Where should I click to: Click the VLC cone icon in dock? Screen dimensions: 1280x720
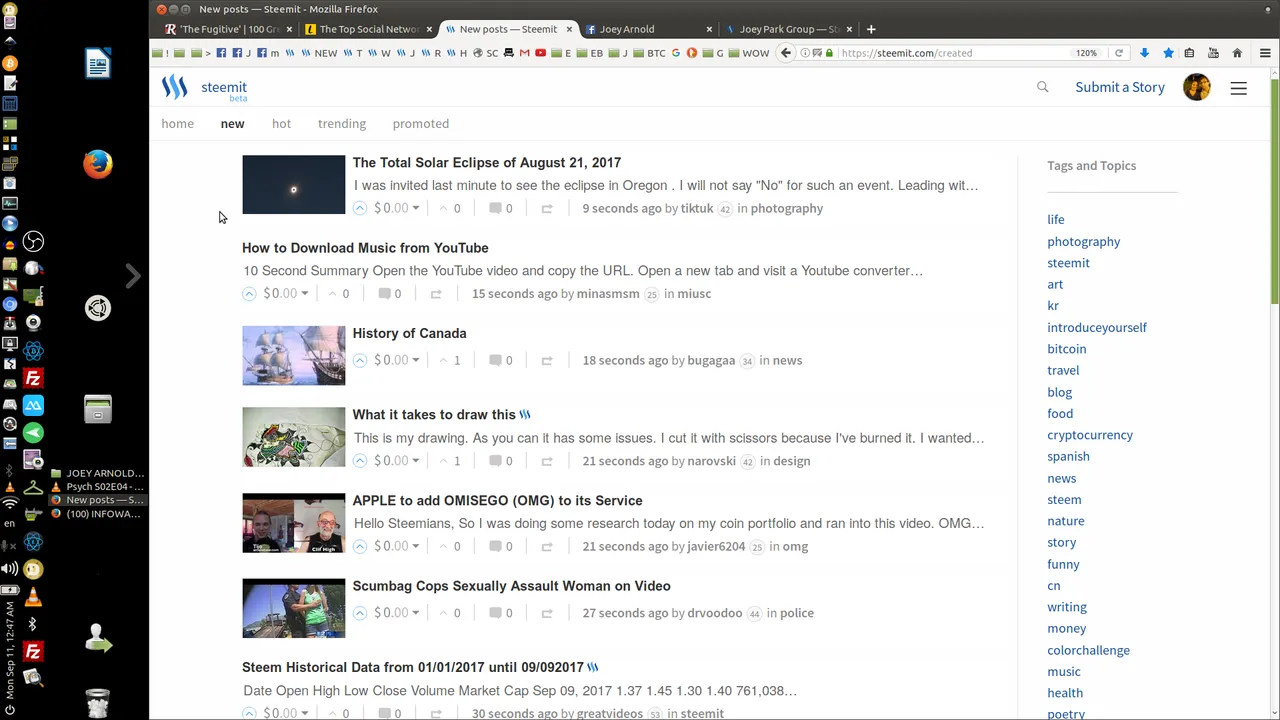(x=33, y=597)
